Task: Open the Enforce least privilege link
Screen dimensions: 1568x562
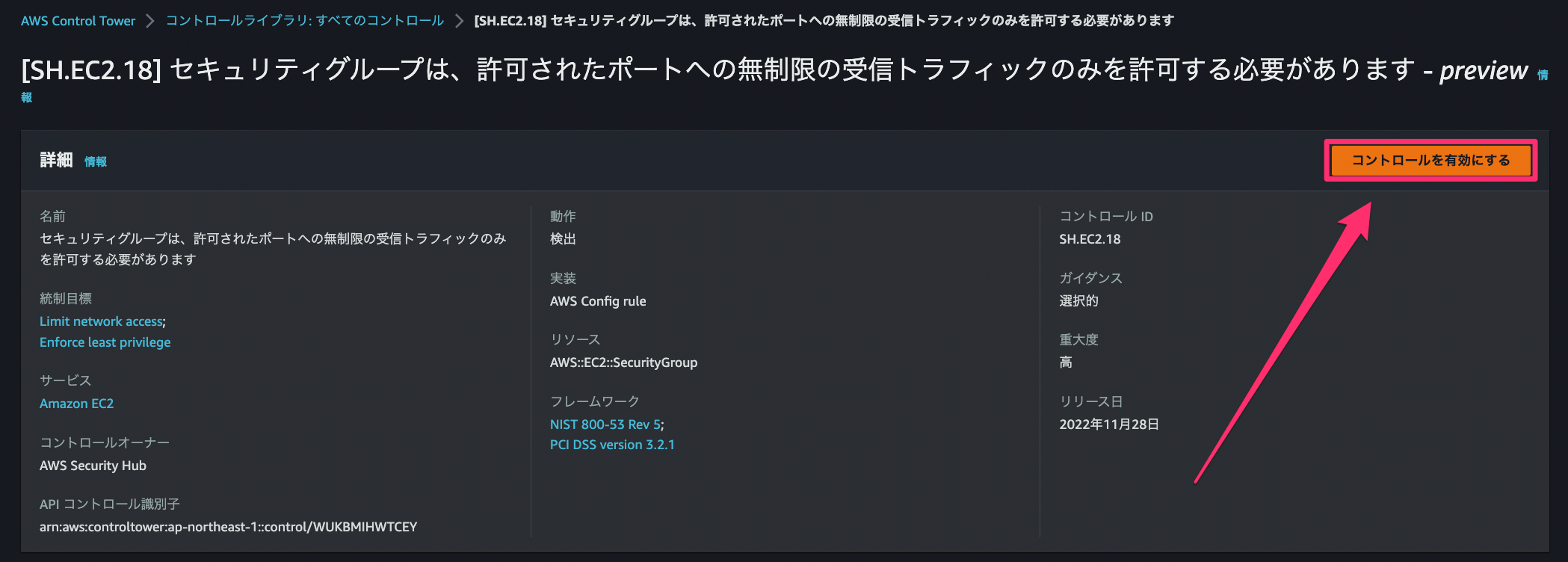Action: pyautogui.click(x=105, y=342)
